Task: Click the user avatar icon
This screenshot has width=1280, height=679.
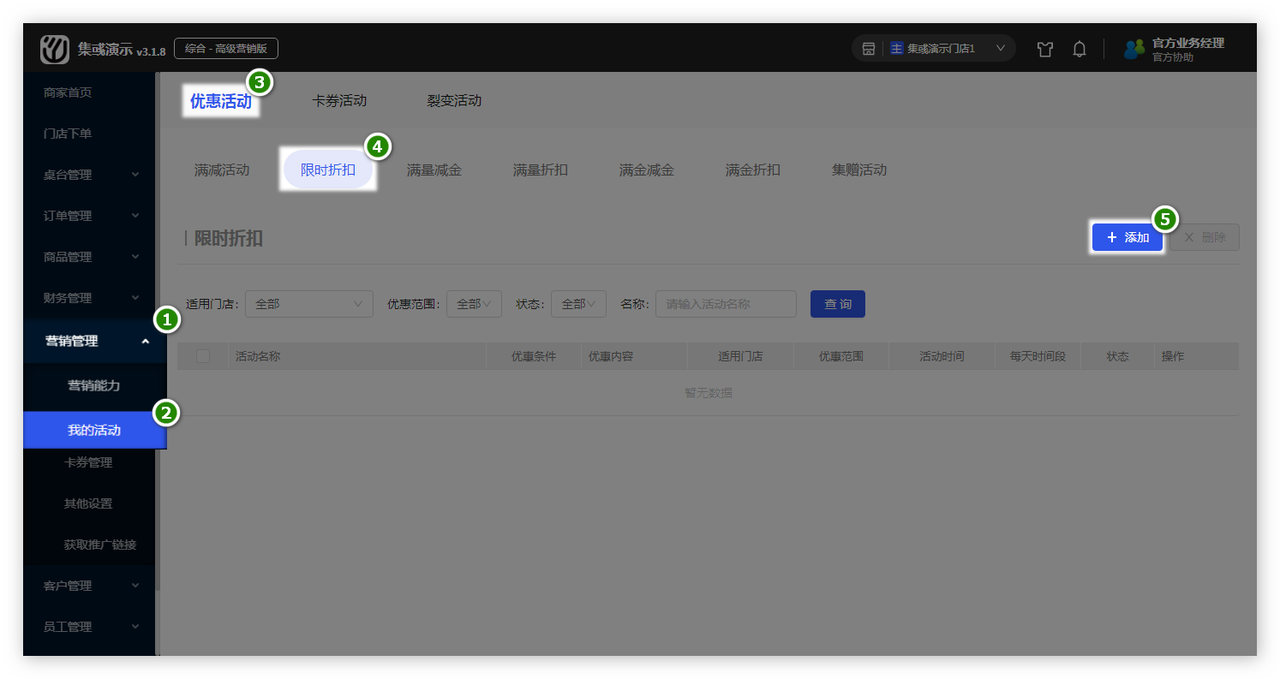Action: point(1134,49)
